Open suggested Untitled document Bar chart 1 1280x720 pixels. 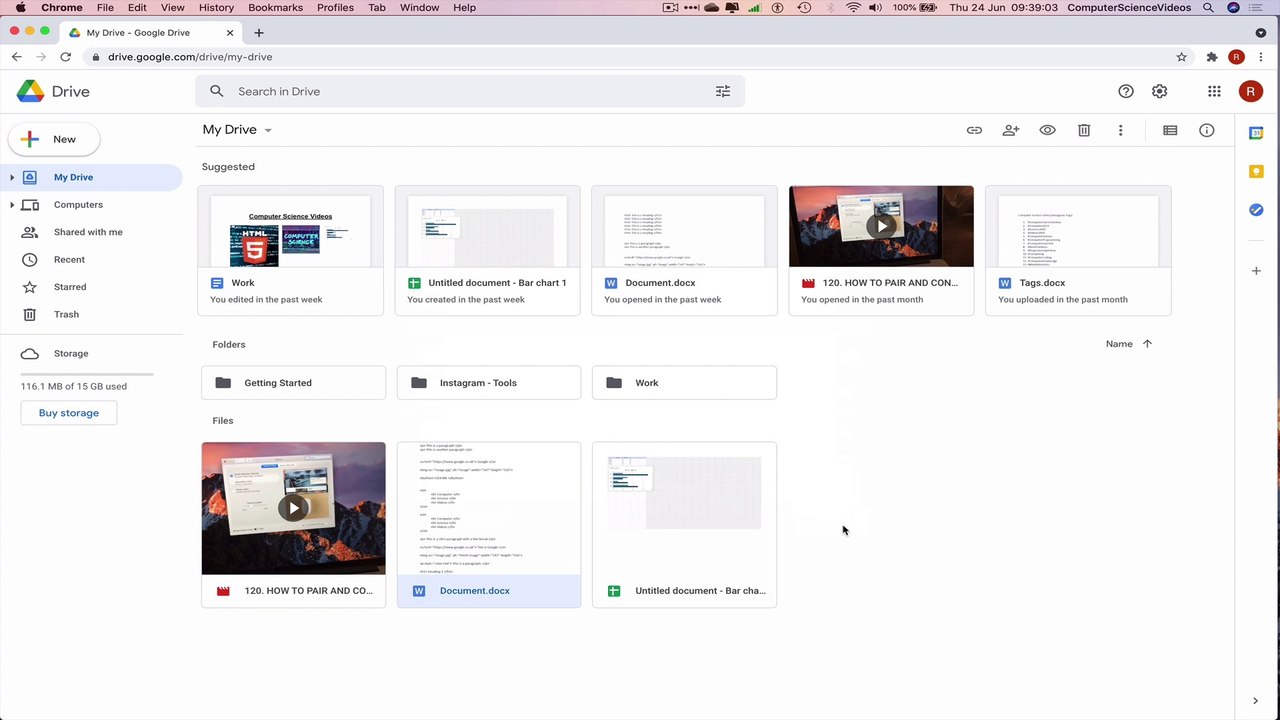pos(487,250)
